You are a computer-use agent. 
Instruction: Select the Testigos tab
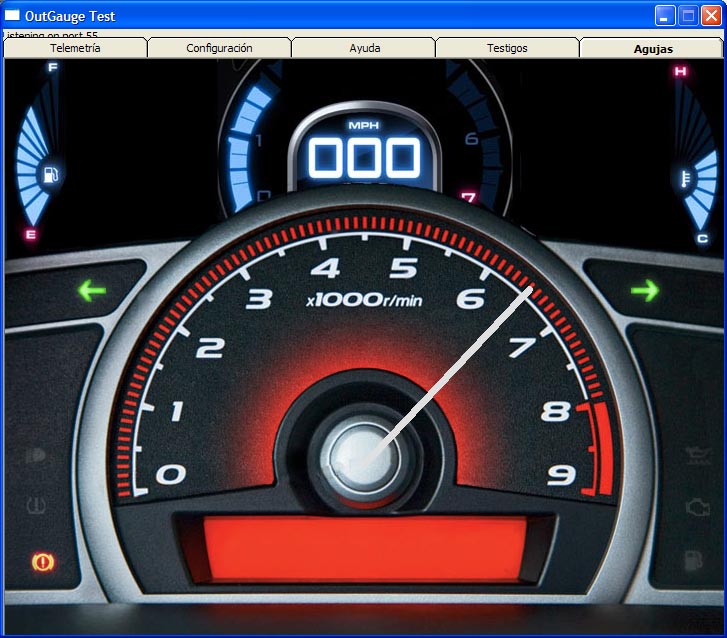507,48
